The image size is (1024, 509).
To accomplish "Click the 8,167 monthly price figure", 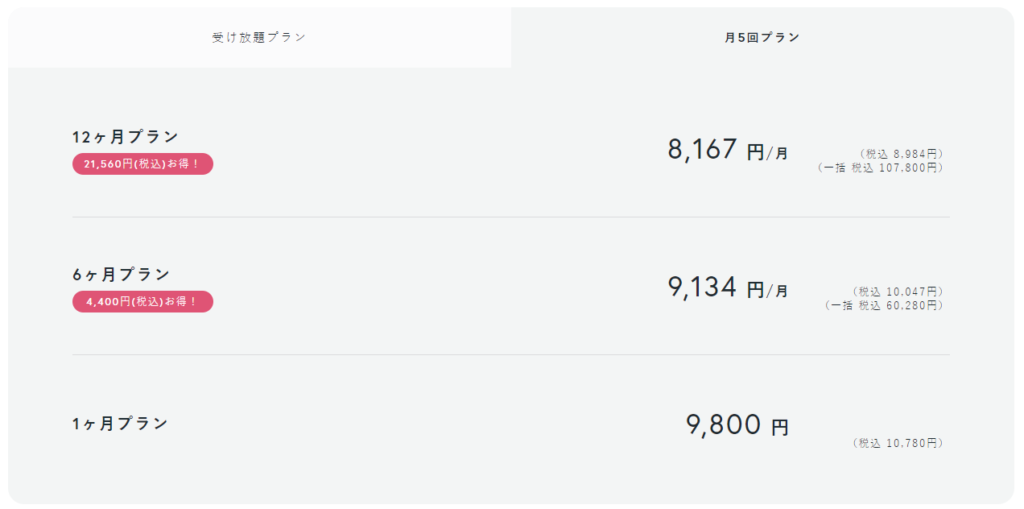I will coord(702,150).
